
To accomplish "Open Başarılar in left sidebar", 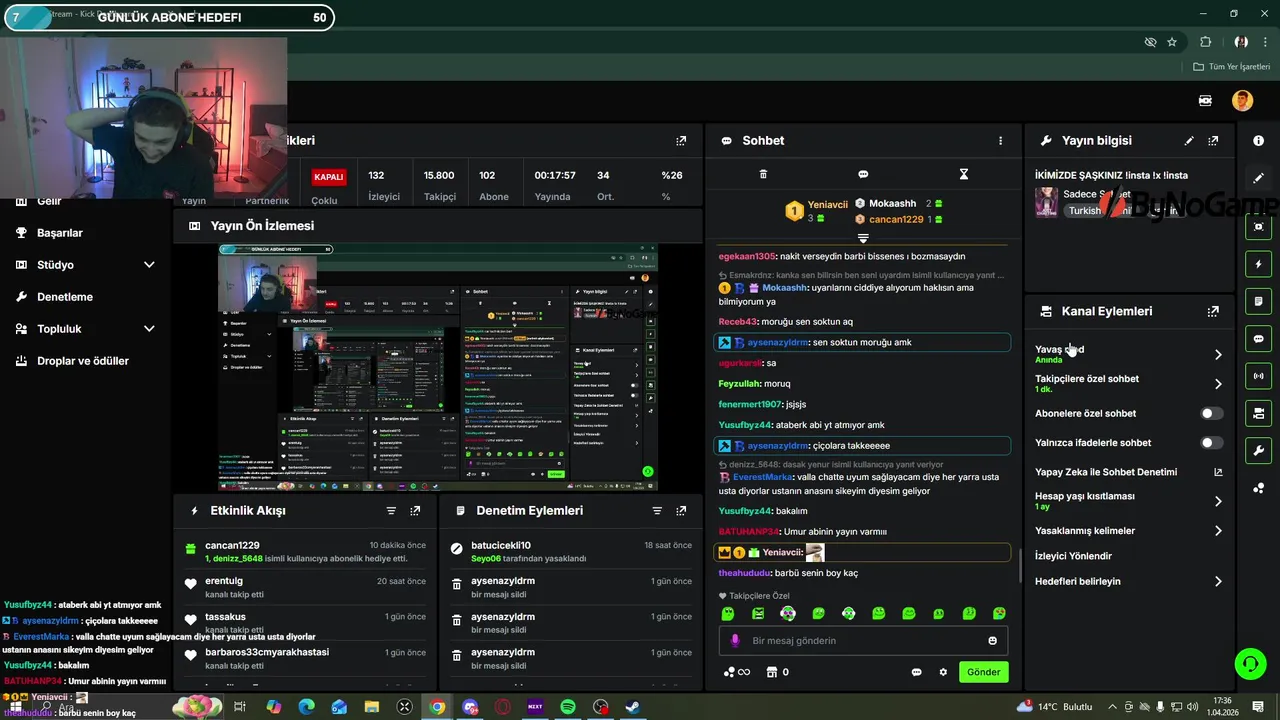I will 60,233.
